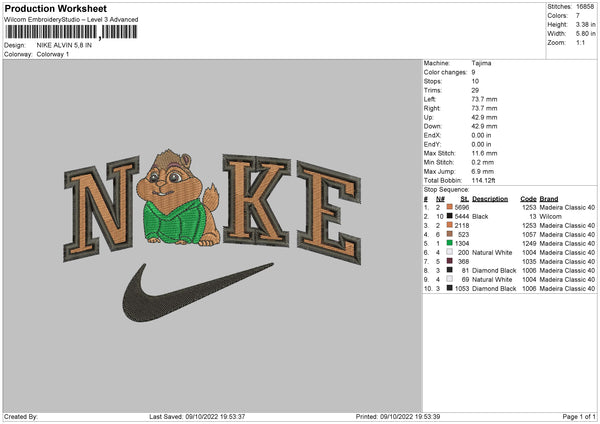The image size is (600, 424).
Task: Click the Brand column header
Action: click(549, 199)
